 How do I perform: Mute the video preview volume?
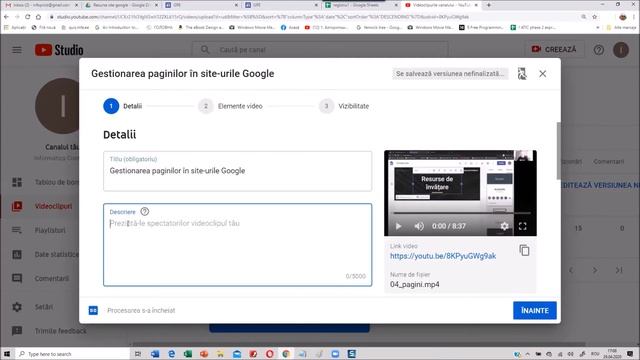tap(419, 226)
